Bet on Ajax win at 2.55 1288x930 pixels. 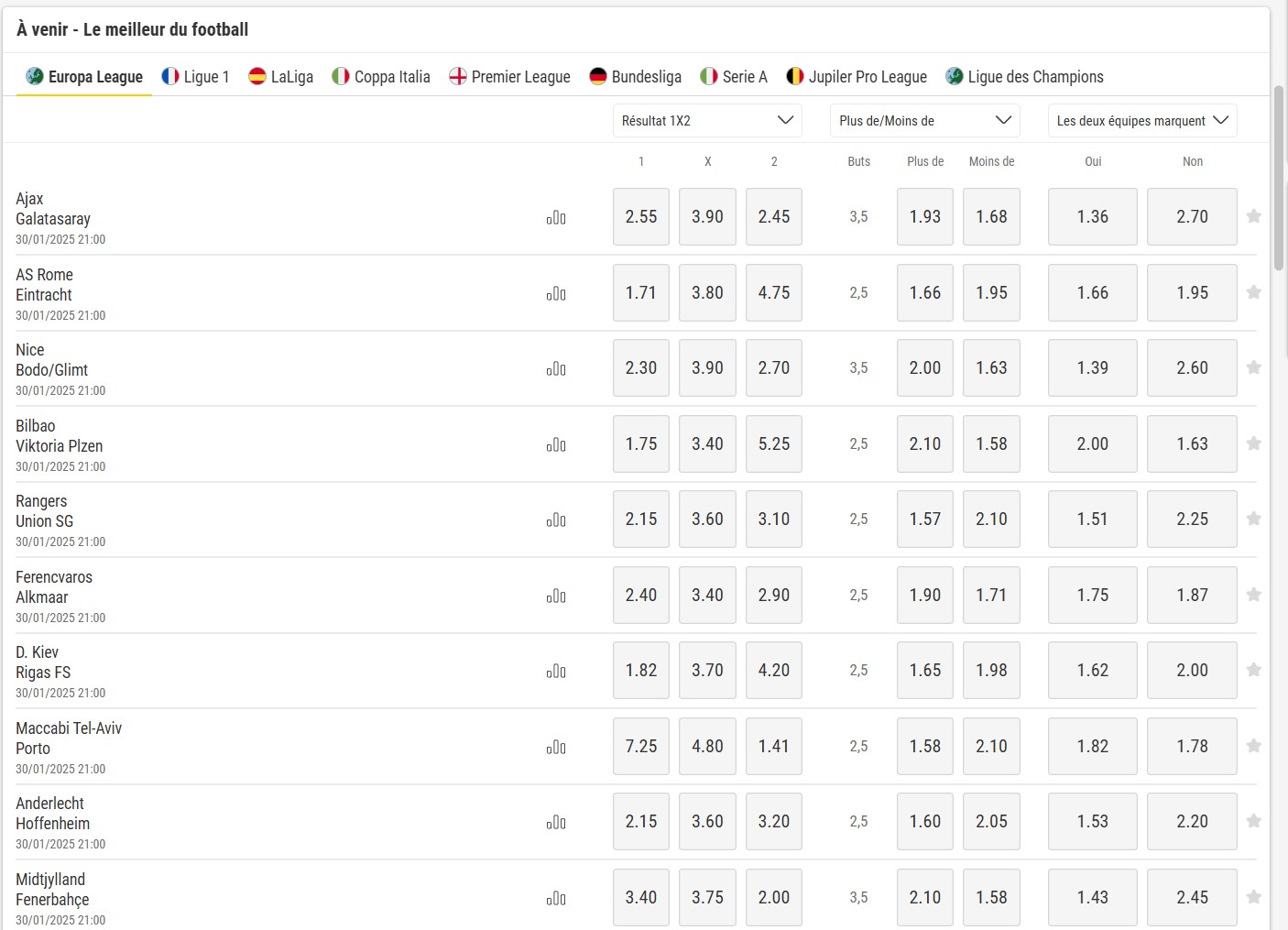pyautogui.click(x=641, y=217)
